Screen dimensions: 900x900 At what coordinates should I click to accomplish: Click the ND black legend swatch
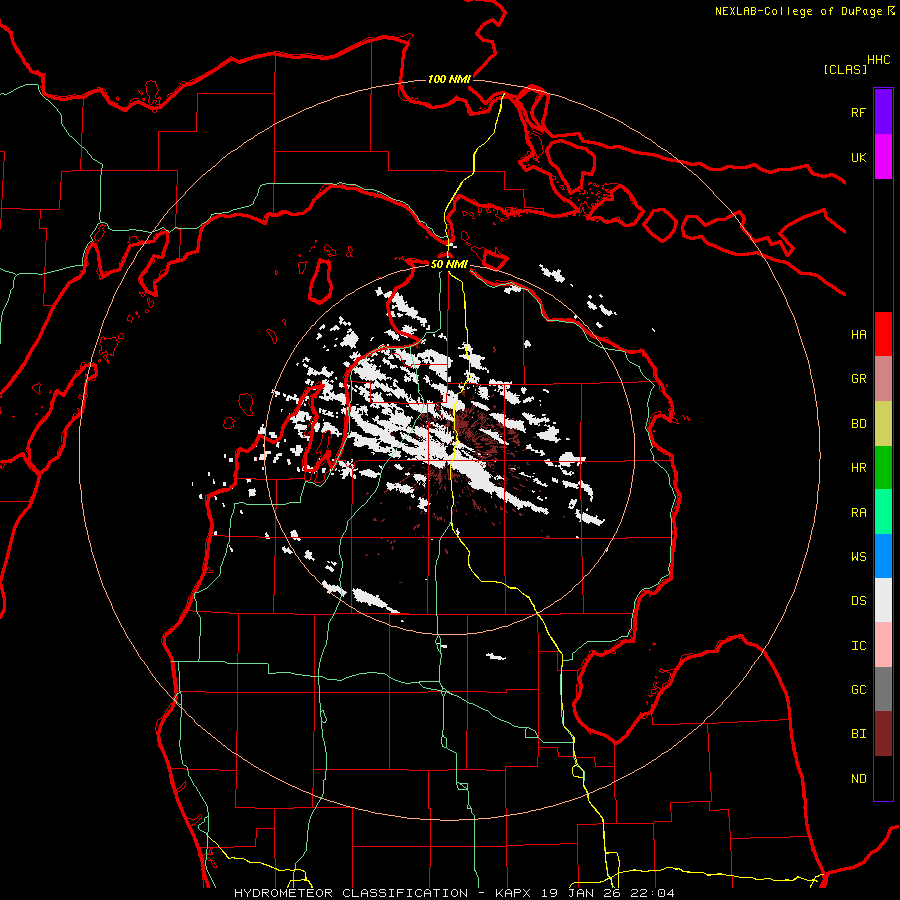pyautogui.click(x=883, y=778)
